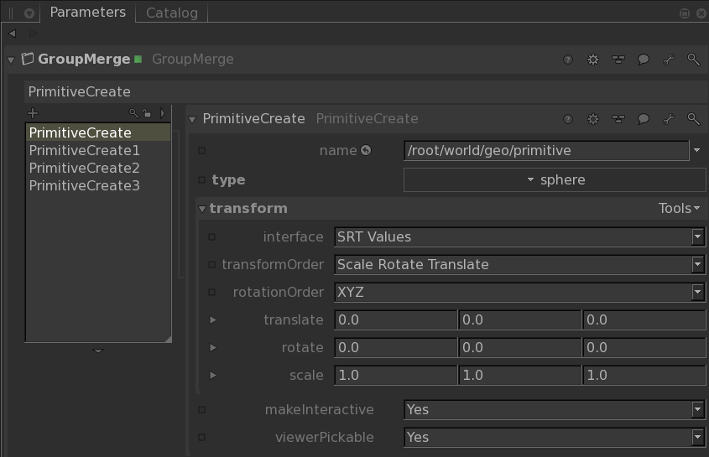Viewport: 709px width, 457px height.
Task: Open the PrimitiveCreate gear settings icon
Action: coord(593,119)
